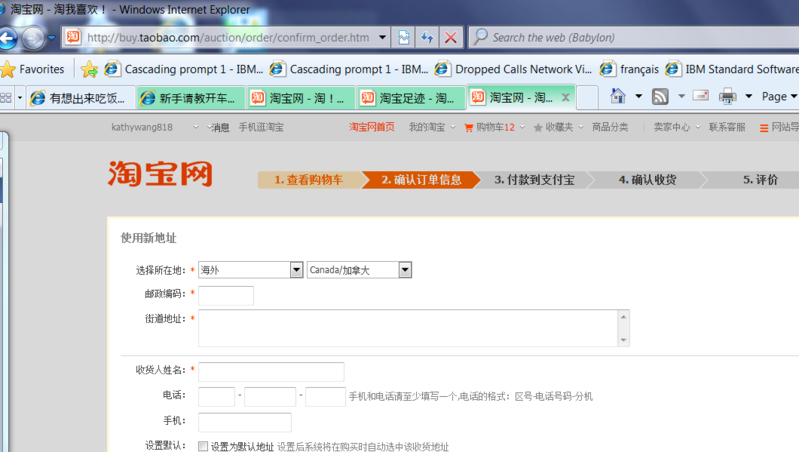Click the Taobao logo
This screenshot has width=799, height=452.
pyautogui.click(x=160, y=174)
